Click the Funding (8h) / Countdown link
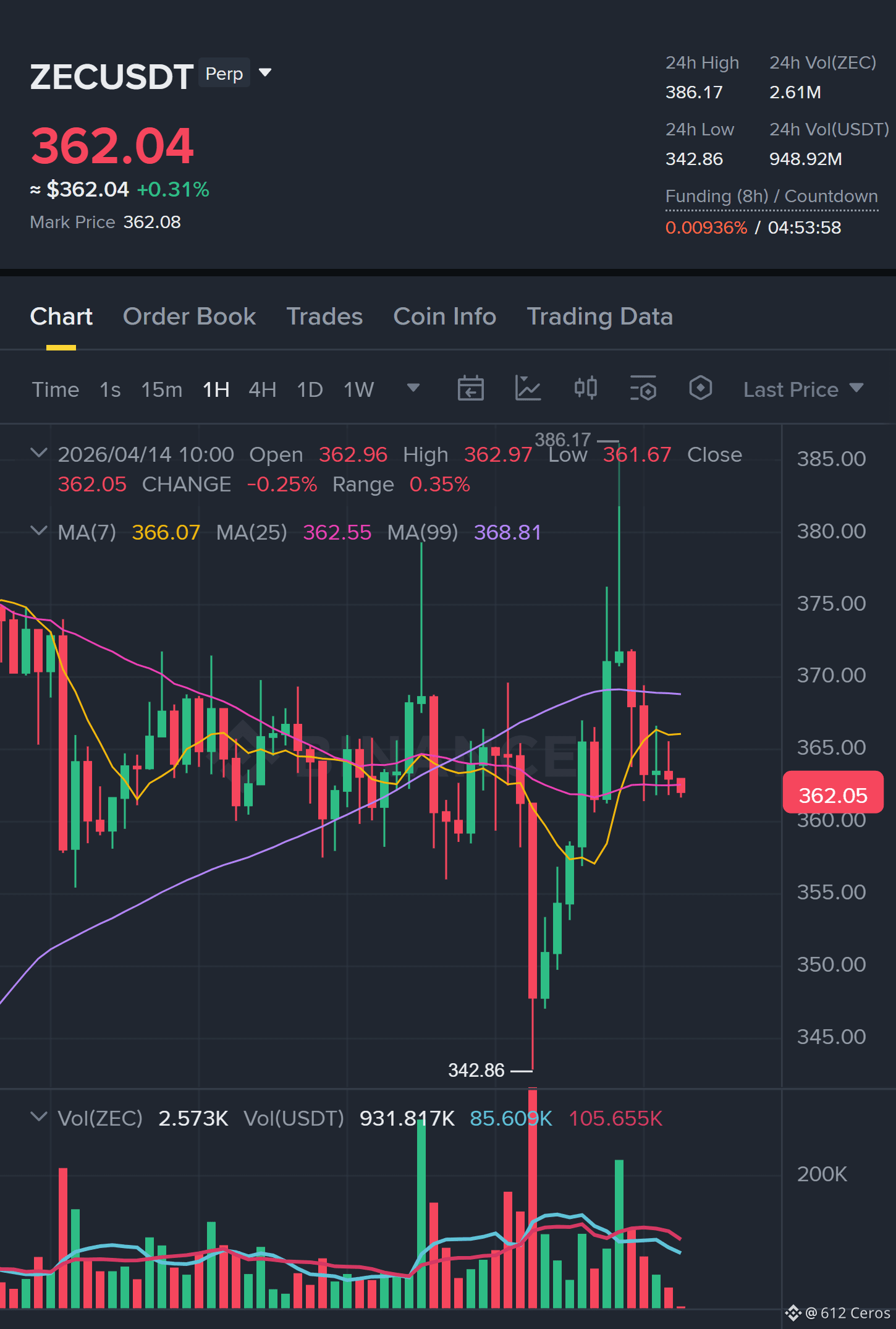896x1329 pixels. tap(771, 197)
